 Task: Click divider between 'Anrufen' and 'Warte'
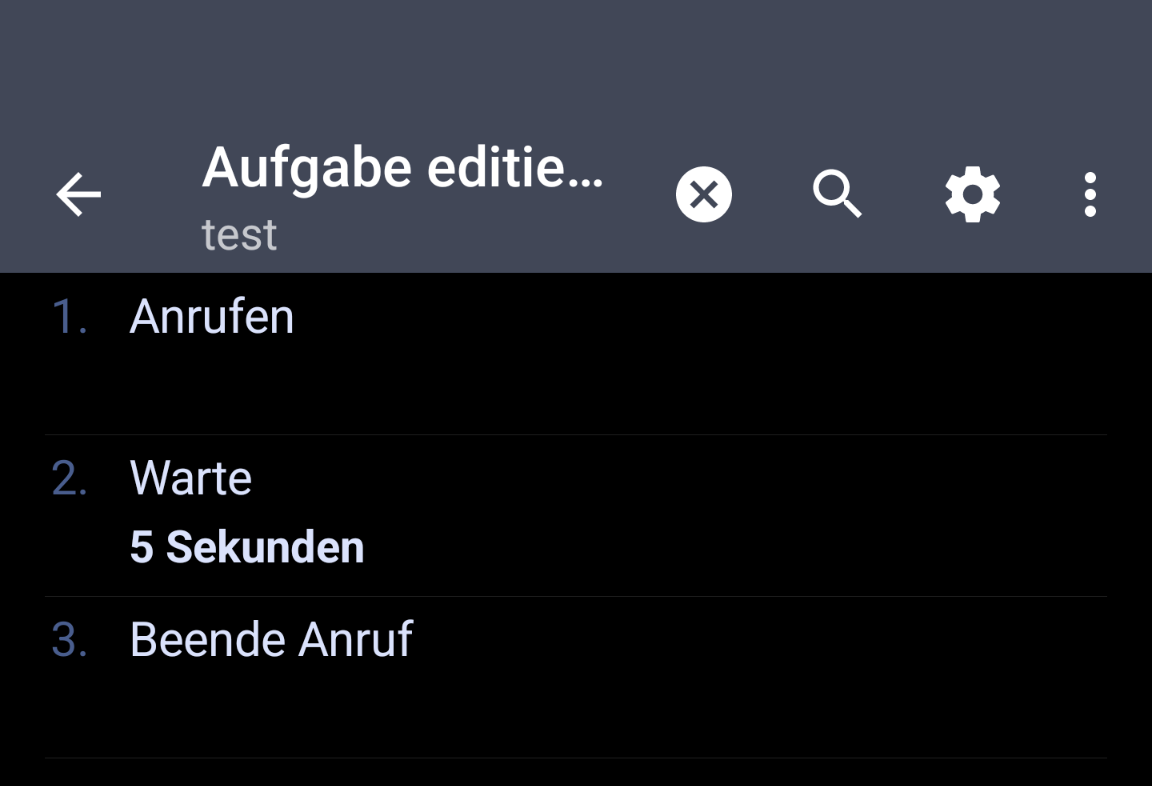tap(575, 435)
